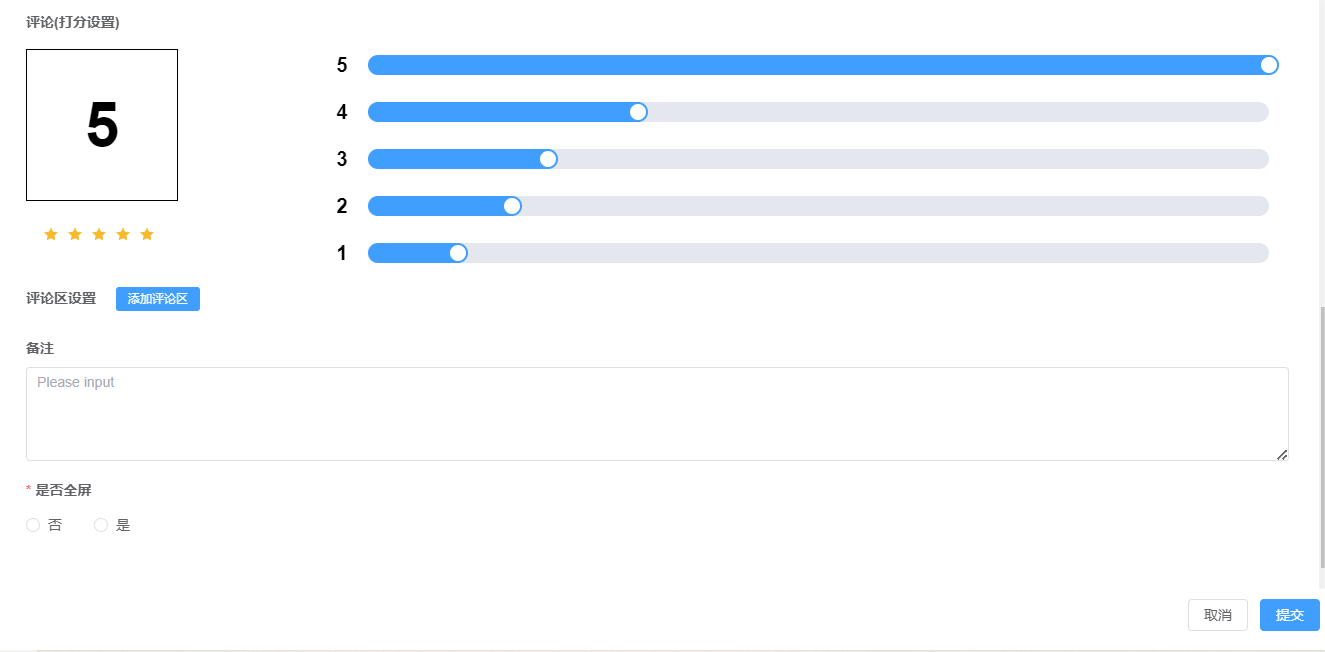Submit the form with 提交
This screenshot has height=652, width=1325.
pos(1289,615)
